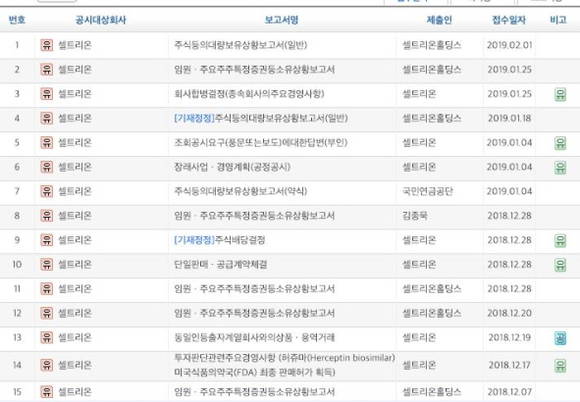This screenshot has height=402, width=580.
Task: Sort by the 공시대상회사 column header
Action: click(x=101, y=20)
